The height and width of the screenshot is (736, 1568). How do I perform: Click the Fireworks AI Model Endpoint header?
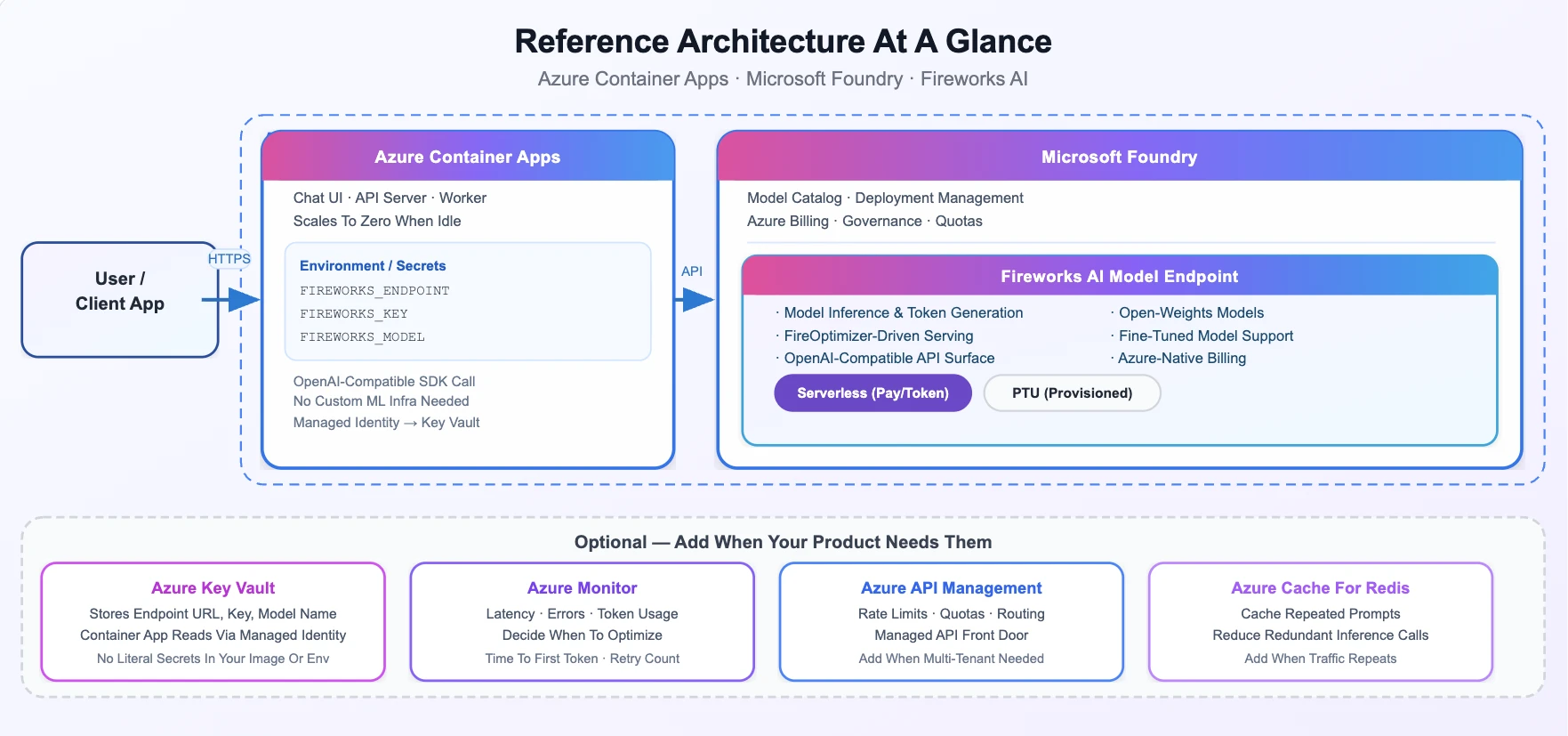point(1120,277)
